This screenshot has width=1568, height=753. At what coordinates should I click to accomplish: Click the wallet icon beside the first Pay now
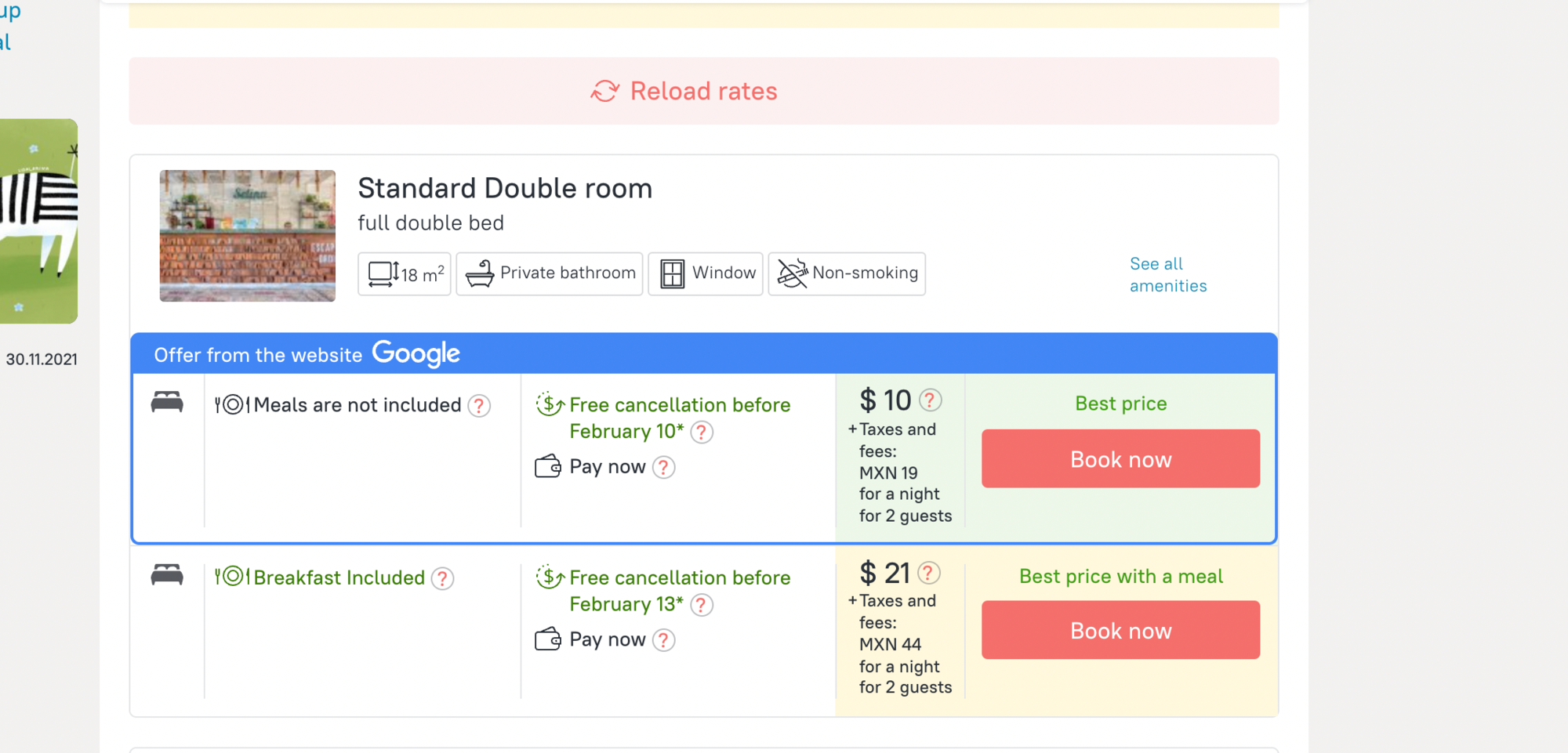click(548, 467)
